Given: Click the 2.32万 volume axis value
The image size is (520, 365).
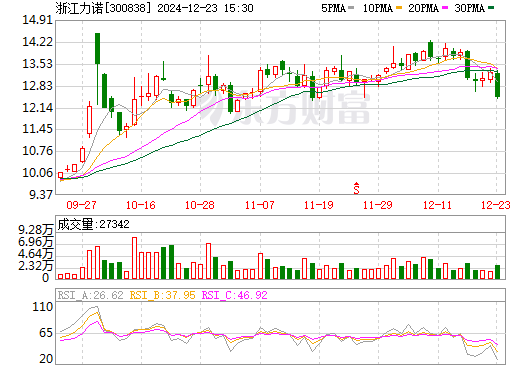Looking at the screenshot, I should point(36,266).
